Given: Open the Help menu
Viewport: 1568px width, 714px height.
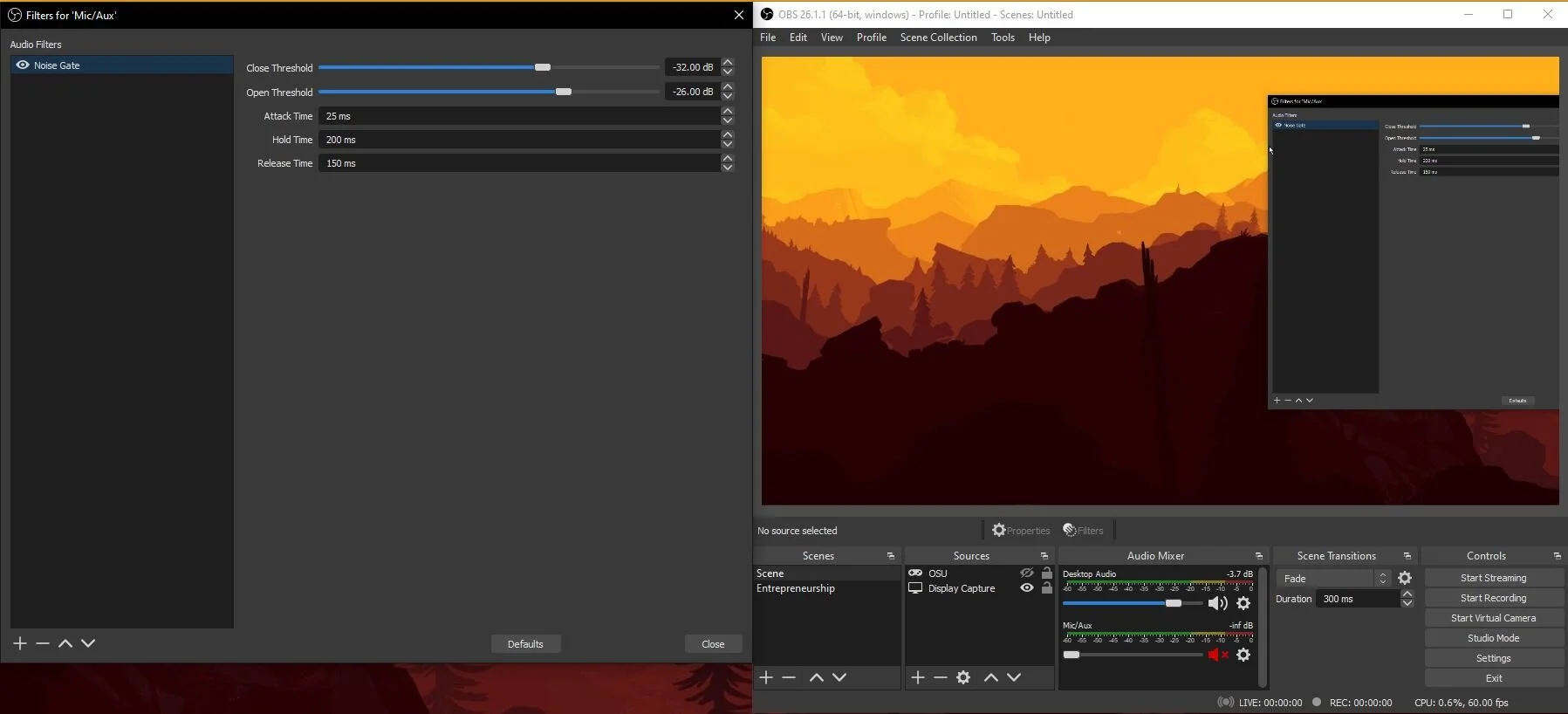Looking at the screenshot, I should pos(1039,38).
